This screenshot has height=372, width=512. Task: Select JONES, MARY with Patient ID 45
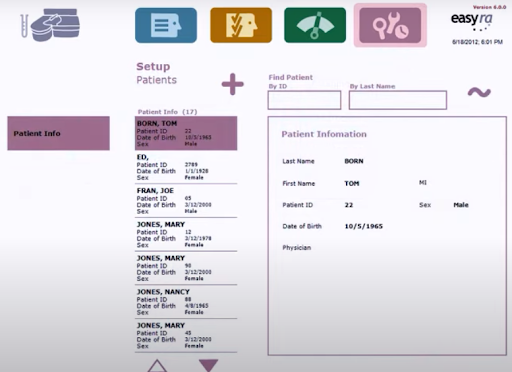point(186,335)
